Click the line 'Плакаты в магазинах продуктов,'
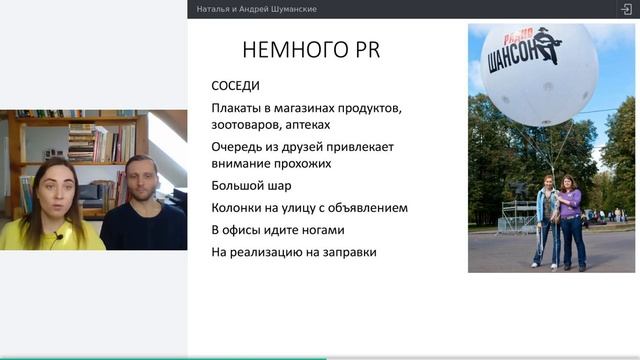Viewport: 640px width, 360px height. point(307,108)
